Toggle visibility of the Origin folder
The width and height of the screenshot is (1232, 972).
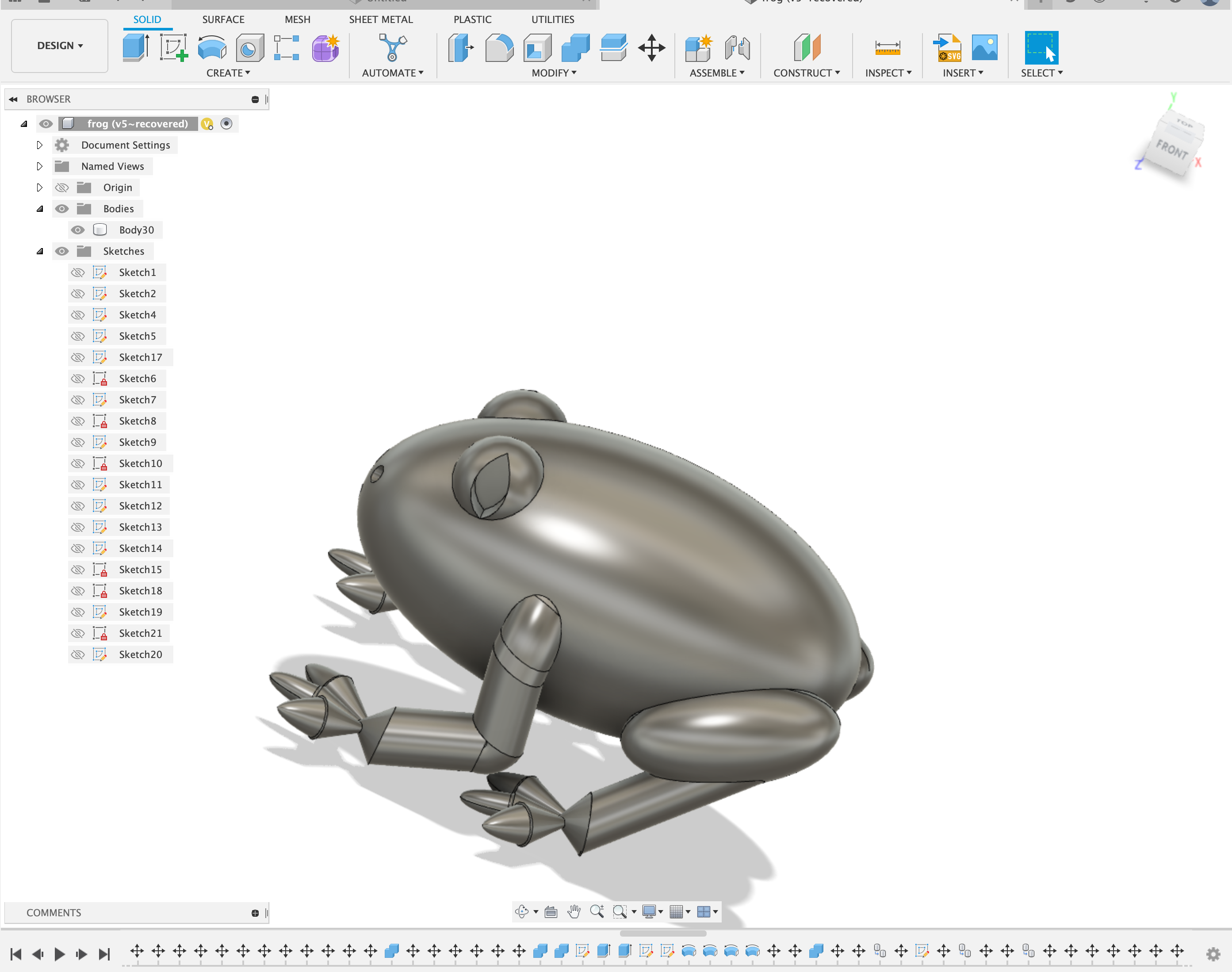61,187
